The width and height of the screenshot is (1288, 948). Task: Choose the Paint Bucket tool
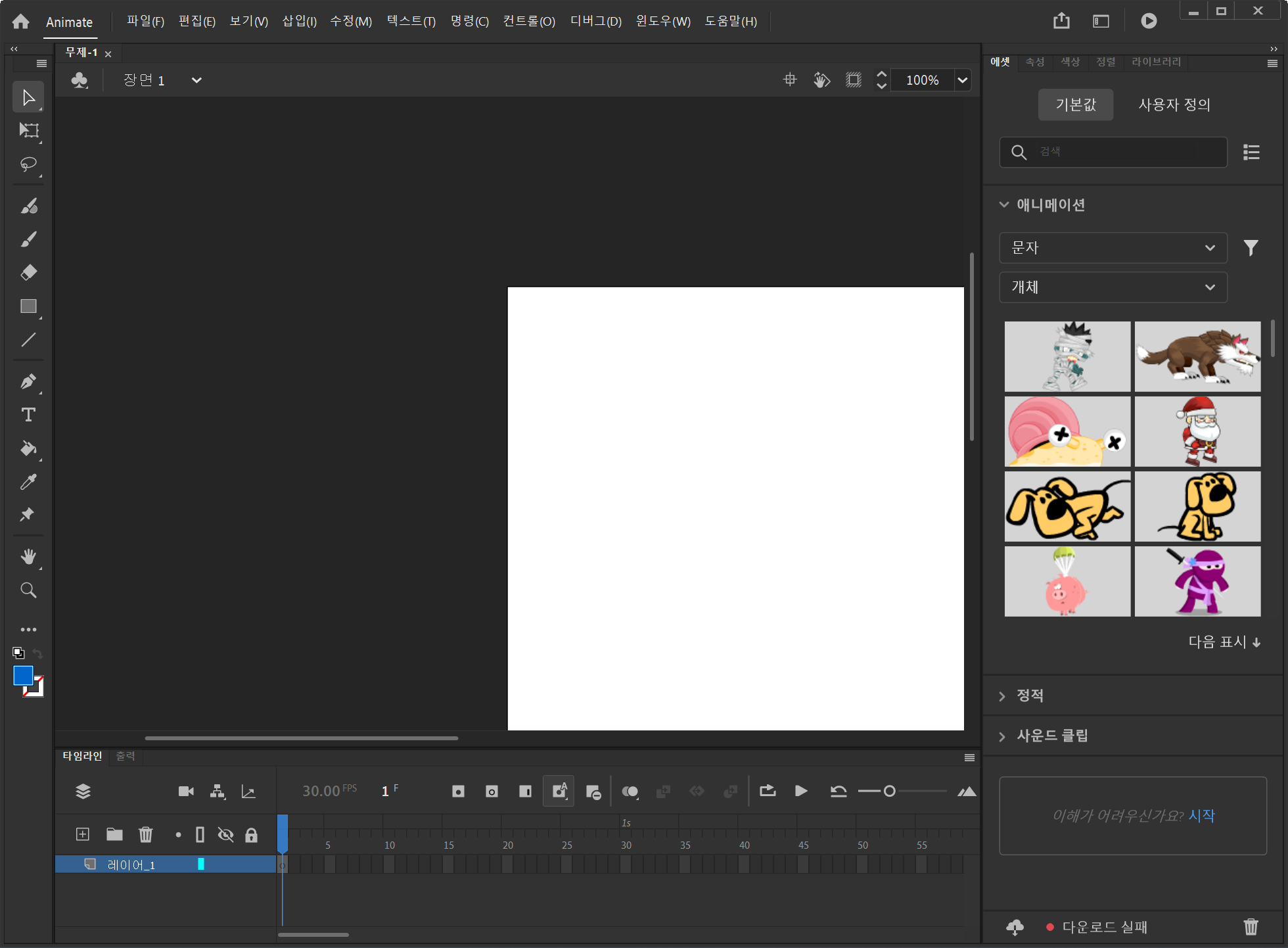[28, 448]
